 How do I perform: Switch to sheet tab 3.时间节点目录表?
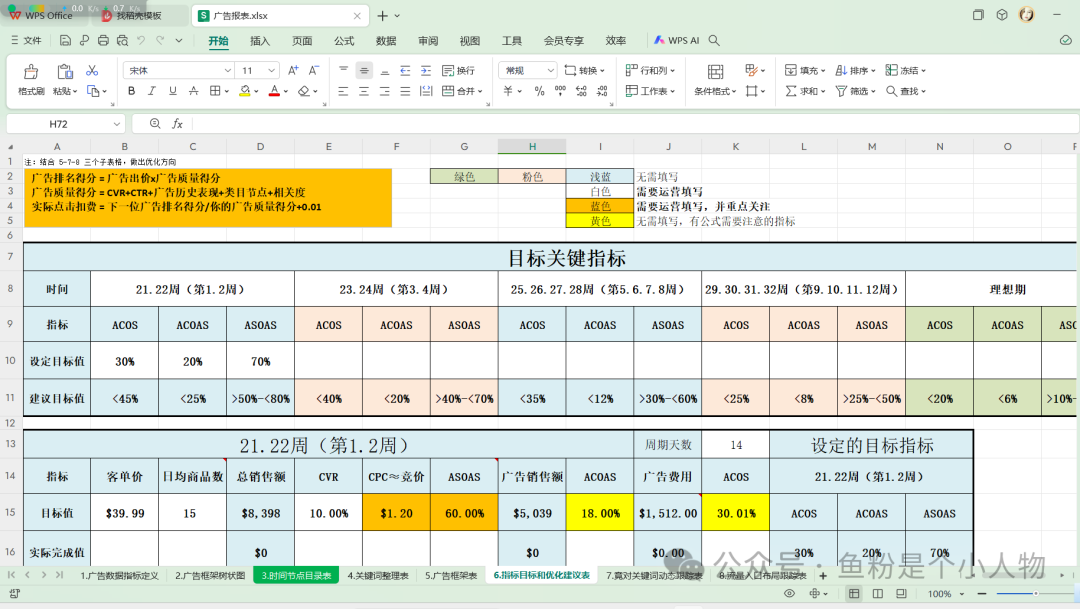pyautogui.click(x=296, y=575)
